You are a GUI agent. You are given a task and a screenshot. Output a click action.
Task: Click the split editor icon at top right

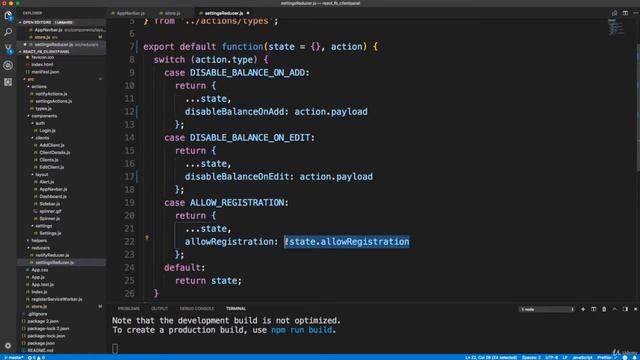pyautogui.click(x=625, y=13)
